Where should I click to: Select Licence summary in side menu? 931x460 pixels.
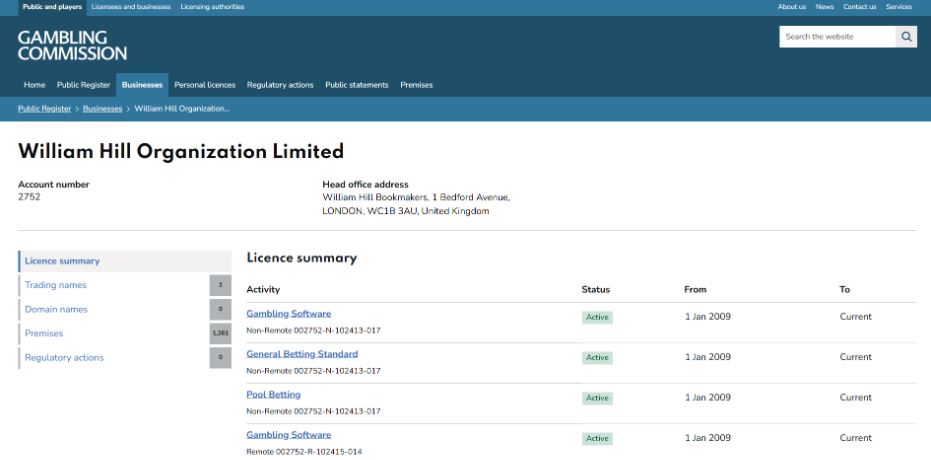[x=125, y=261]
